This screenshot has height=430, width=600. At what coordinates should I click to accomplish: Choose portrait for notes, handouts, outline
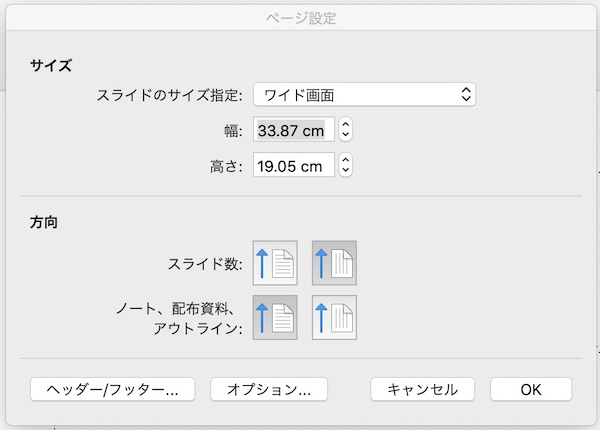(275, 317)
